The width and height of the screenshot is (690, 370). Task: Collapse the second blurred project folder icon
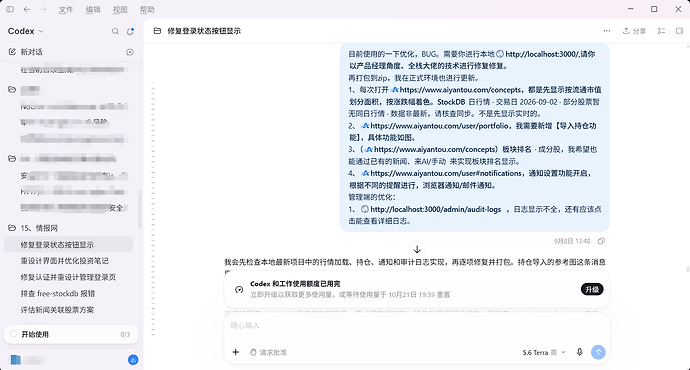coord(12,158)
